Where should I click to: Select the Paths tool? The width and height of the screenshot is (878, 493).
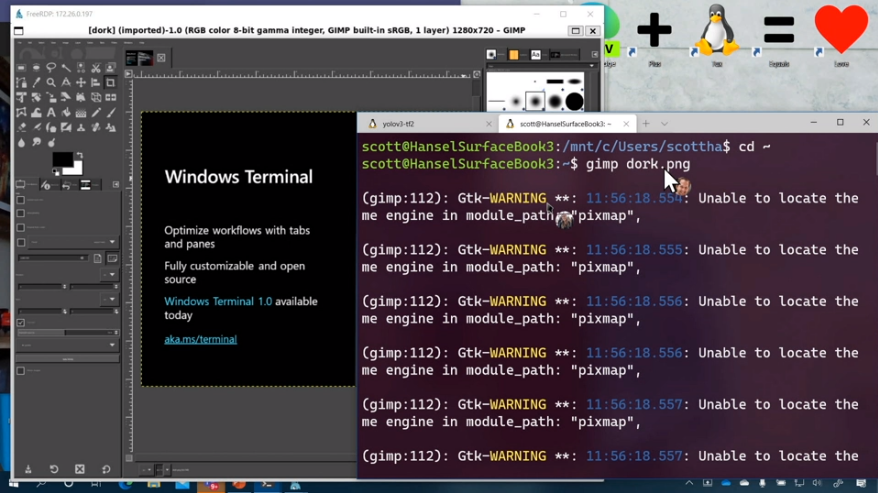21,82
